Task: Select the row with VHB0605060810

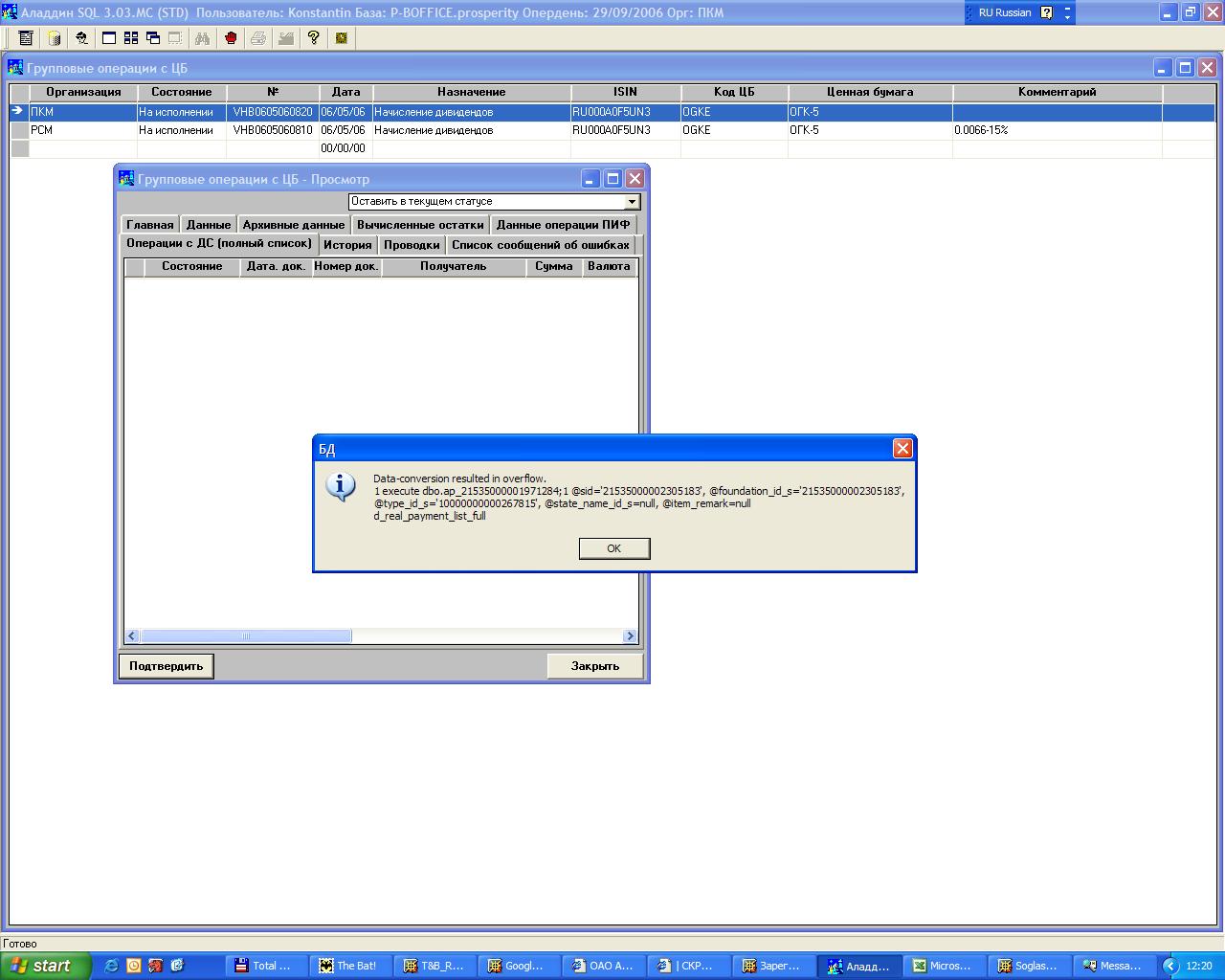Action: 612,130
